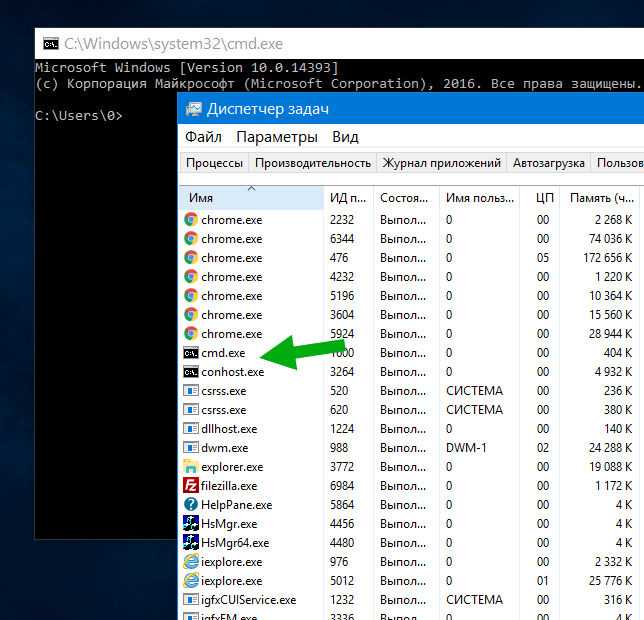Click the Диспетчер задач title bar text
Screen dimensions: 644x620
click(x=267, y=109)
